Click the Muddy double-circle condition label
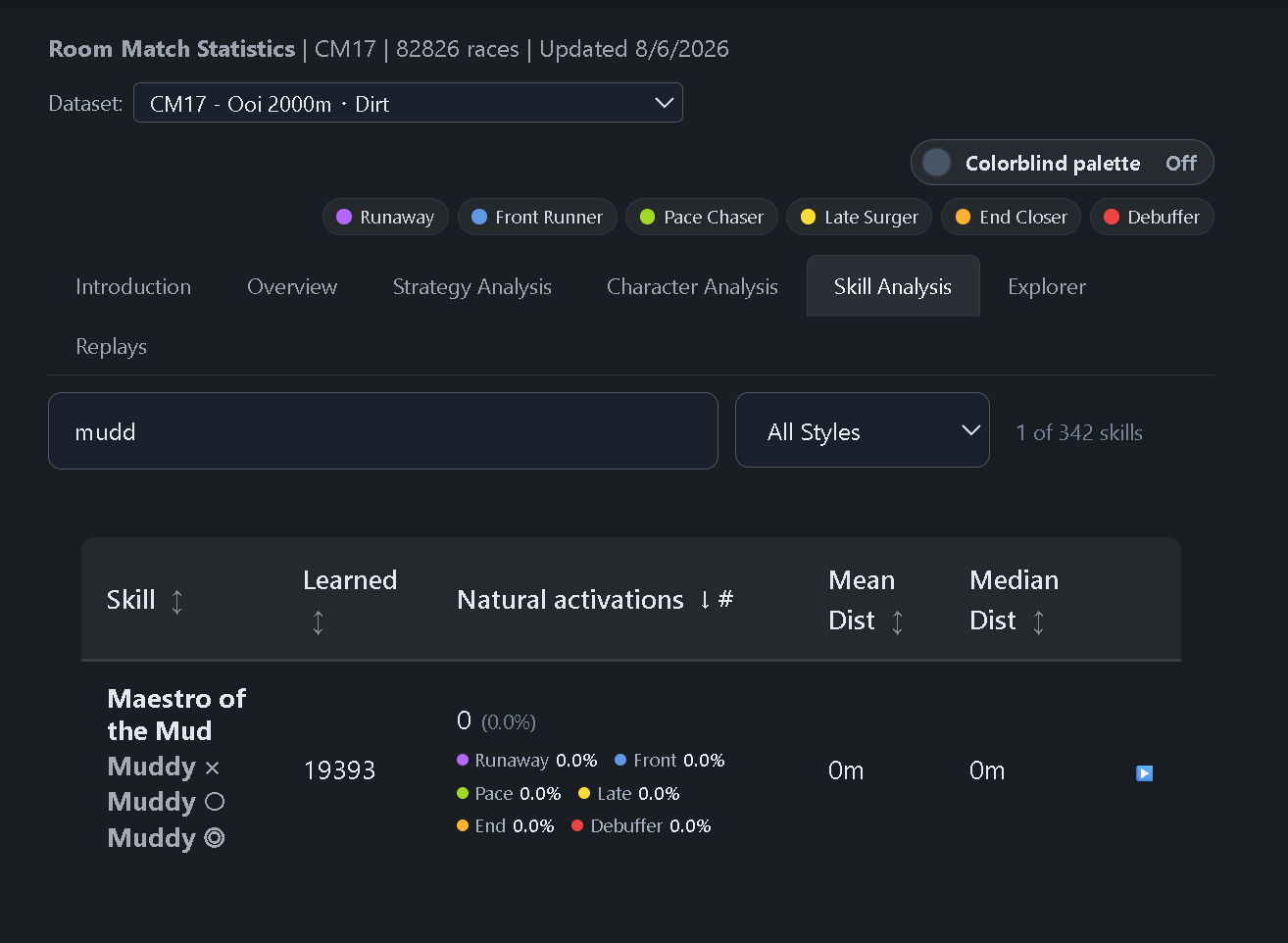 tap(166, 838)
